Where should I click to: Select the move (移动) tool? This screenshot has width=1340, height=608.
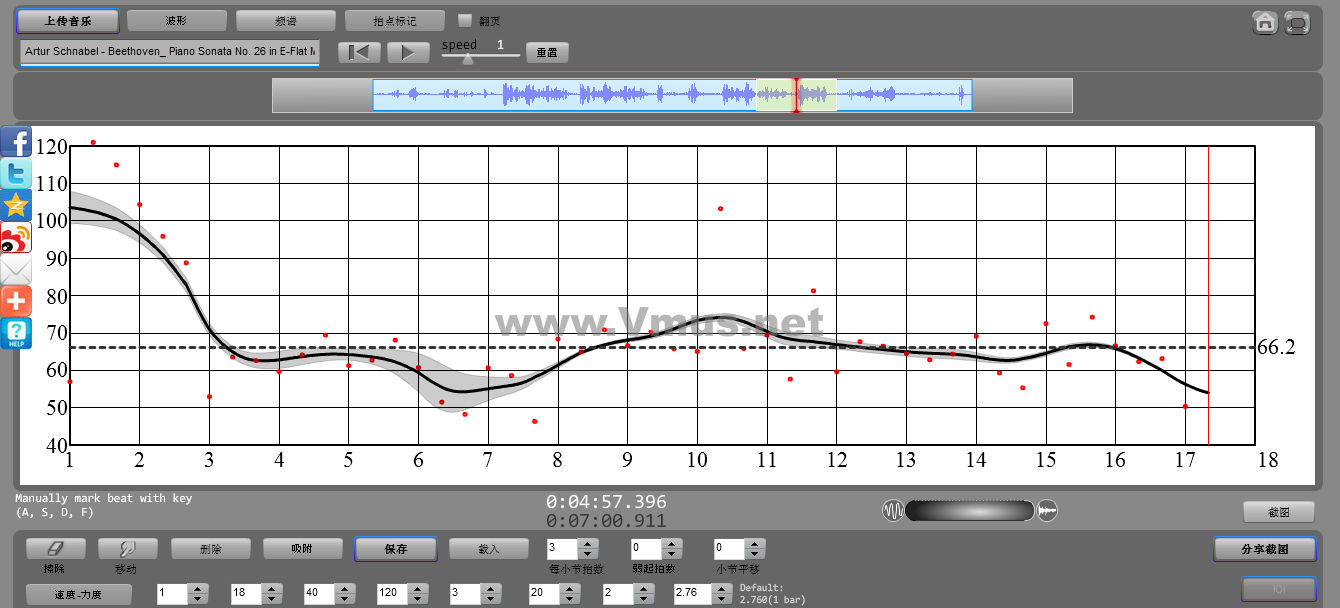click(127, 549)
